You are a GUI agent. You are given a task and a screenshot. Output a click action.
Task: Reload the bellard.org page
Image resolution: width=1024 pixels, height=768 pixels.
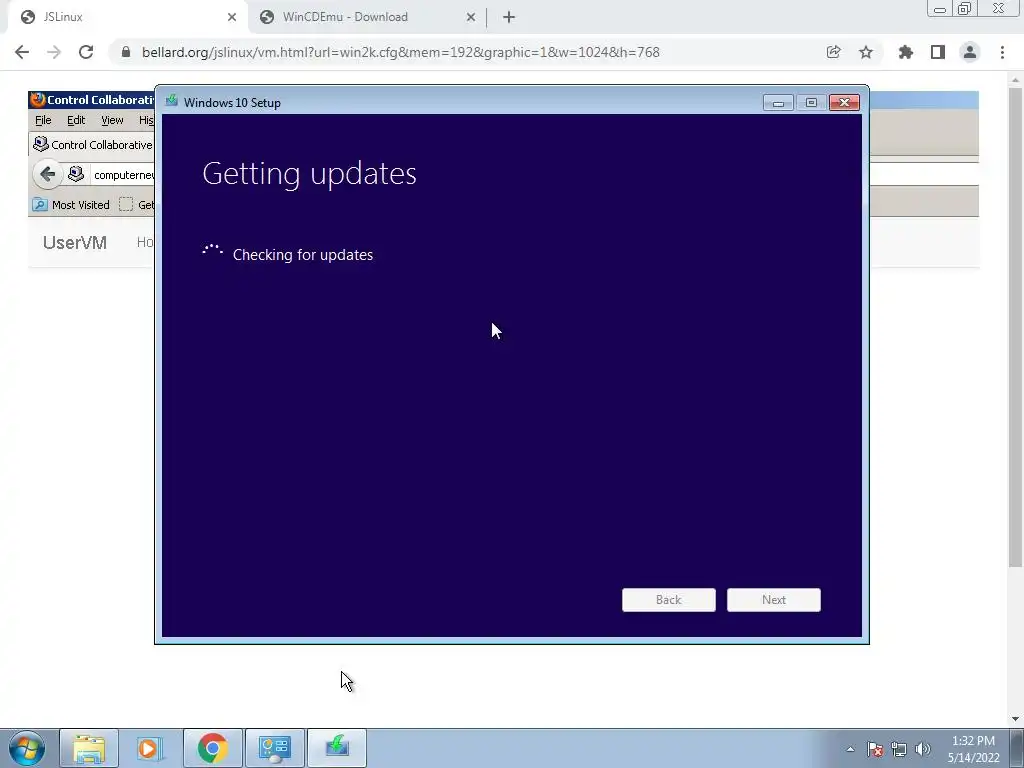pos(86,52)
